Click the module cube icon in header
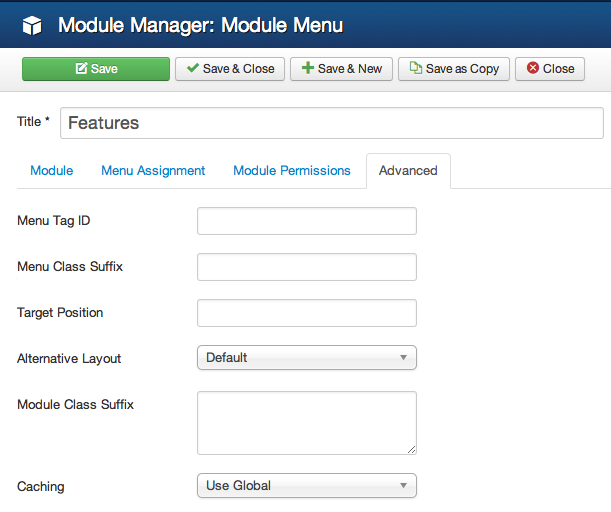This screenshot has height=512, width=611. click(x=32, y=26)
